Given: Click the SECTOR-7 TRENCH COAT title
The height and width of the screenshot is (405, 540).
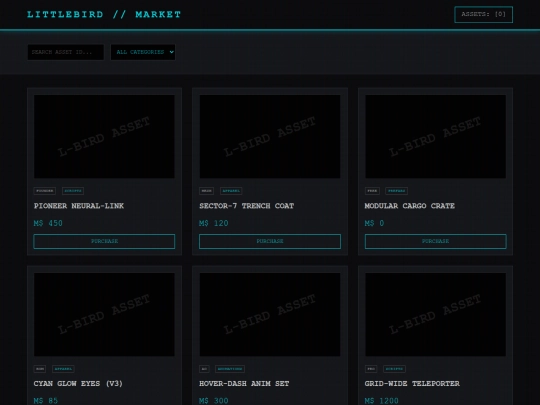Looking at the screenshot, I should 247,206.
